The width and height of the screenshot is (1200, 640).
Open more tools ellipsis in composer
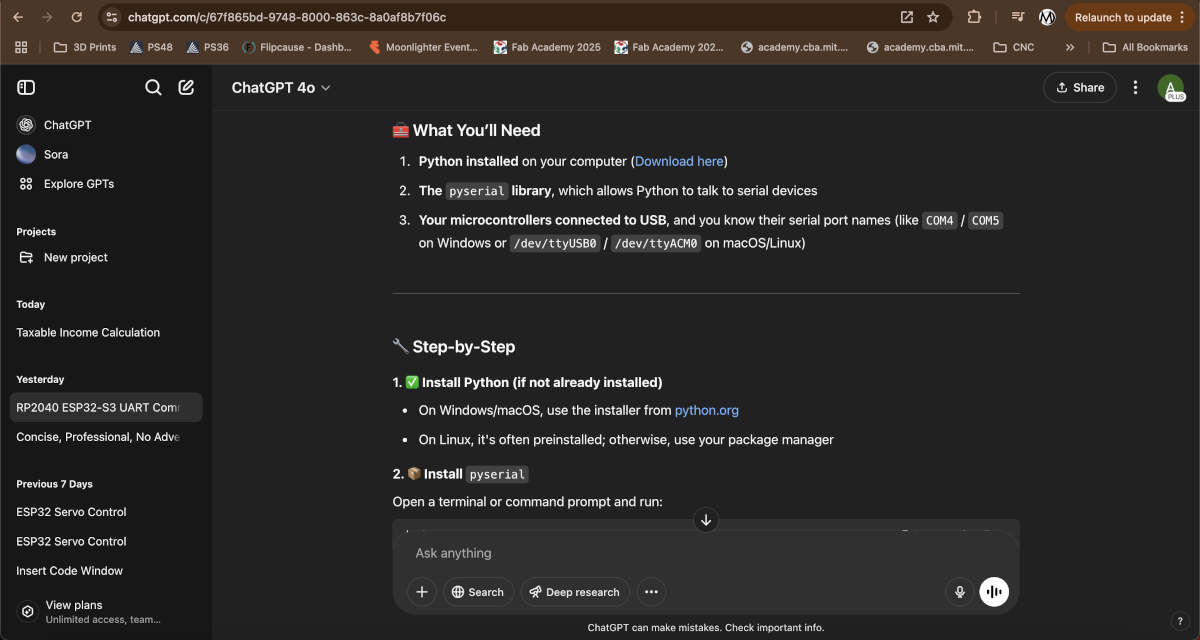(x=651, y=592)
